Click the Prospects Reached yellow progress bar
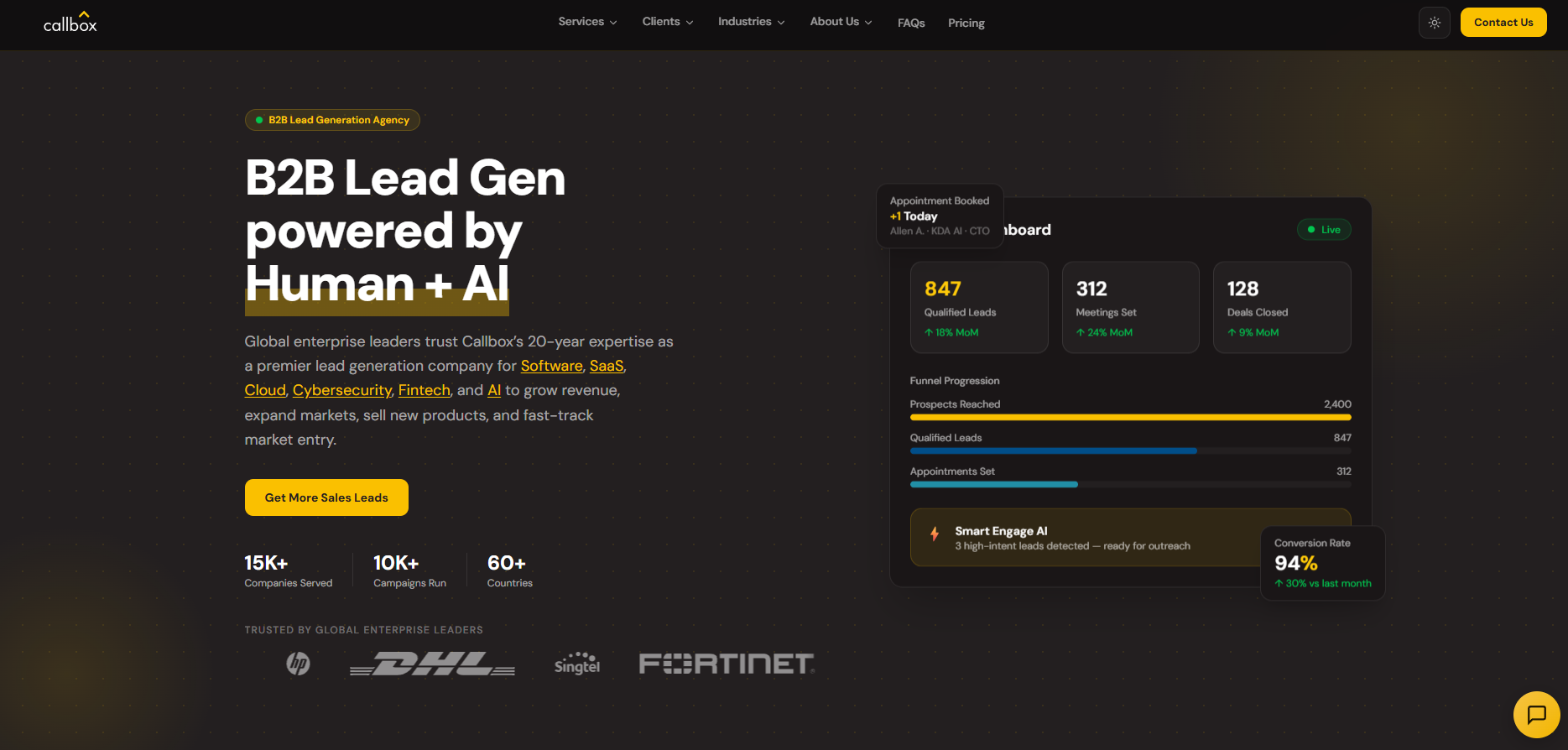Screen dimensions: 1568x750 (1130, 417)
